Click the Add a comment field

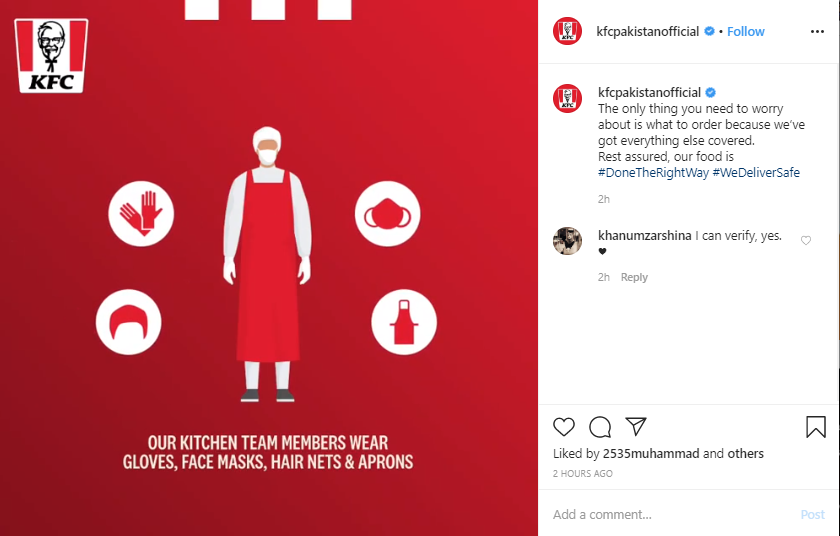pos(672,515)
